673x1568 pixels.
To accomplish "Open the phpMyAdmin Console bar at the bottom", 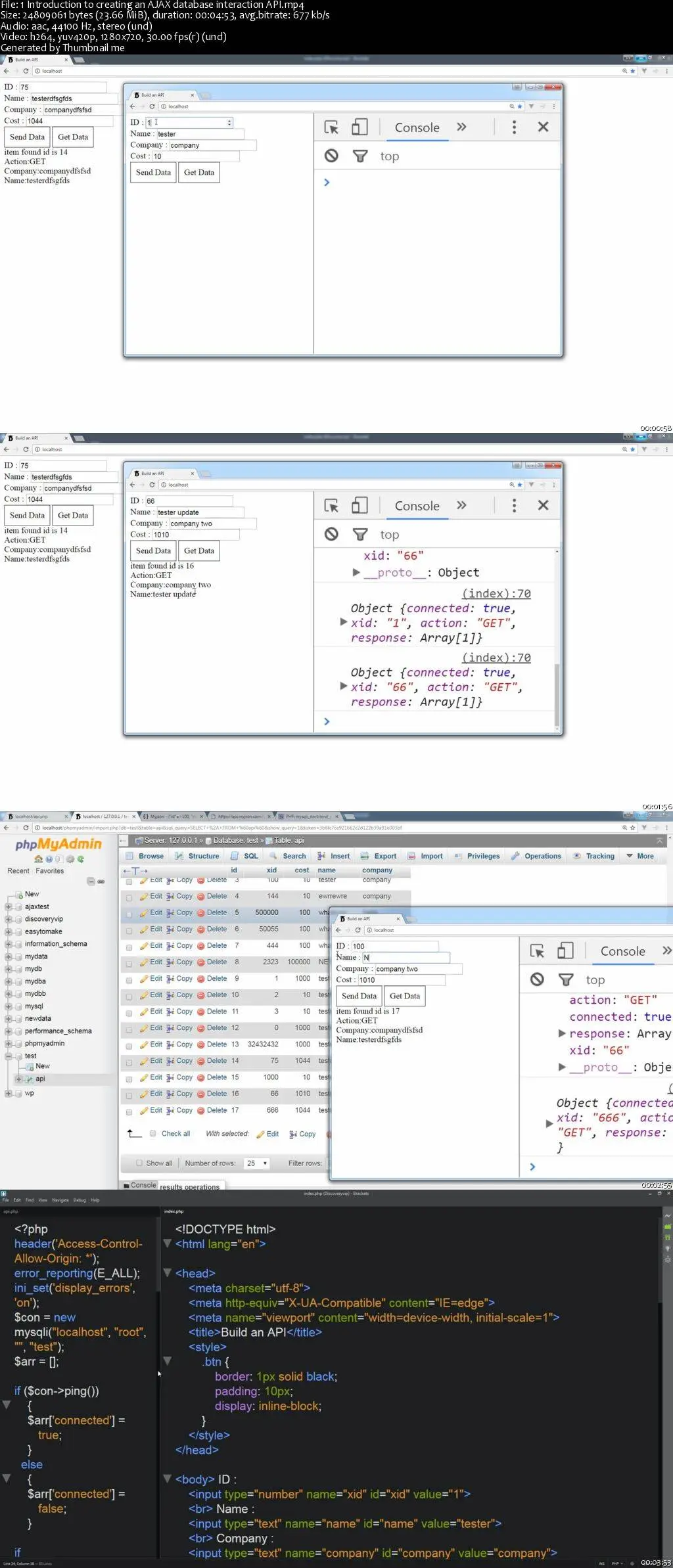I will [x=140, y=1185].
